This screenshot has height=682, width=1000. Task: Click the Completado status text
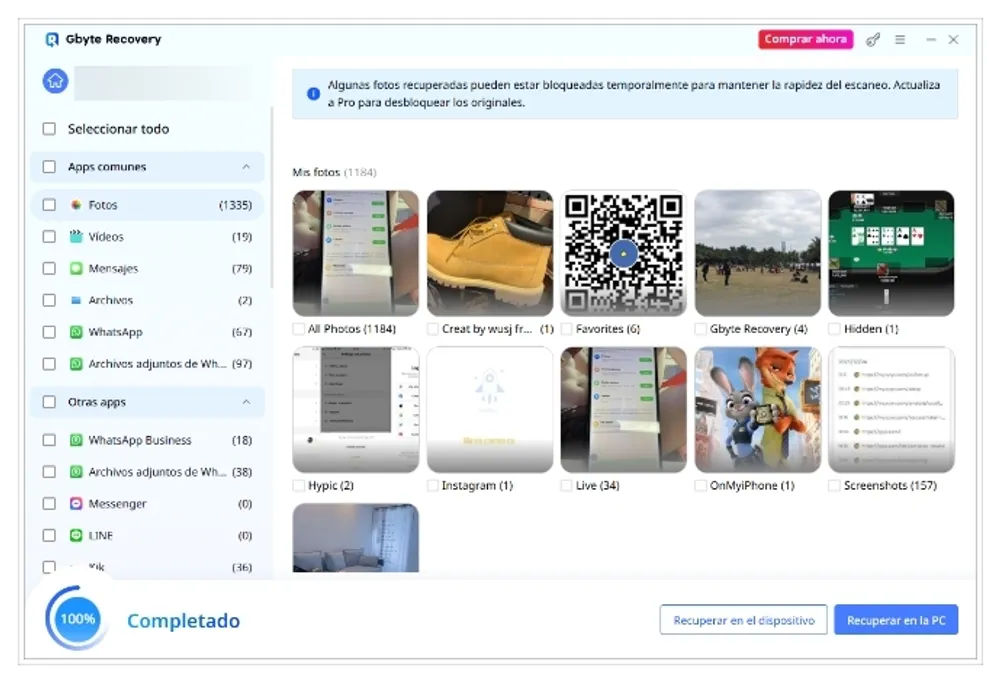point(184,621)
